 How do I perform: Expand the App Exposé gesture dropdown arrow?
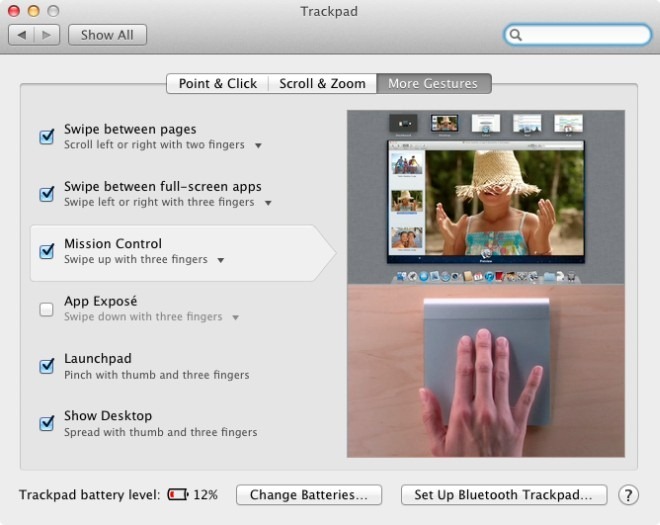click(236, 317)
